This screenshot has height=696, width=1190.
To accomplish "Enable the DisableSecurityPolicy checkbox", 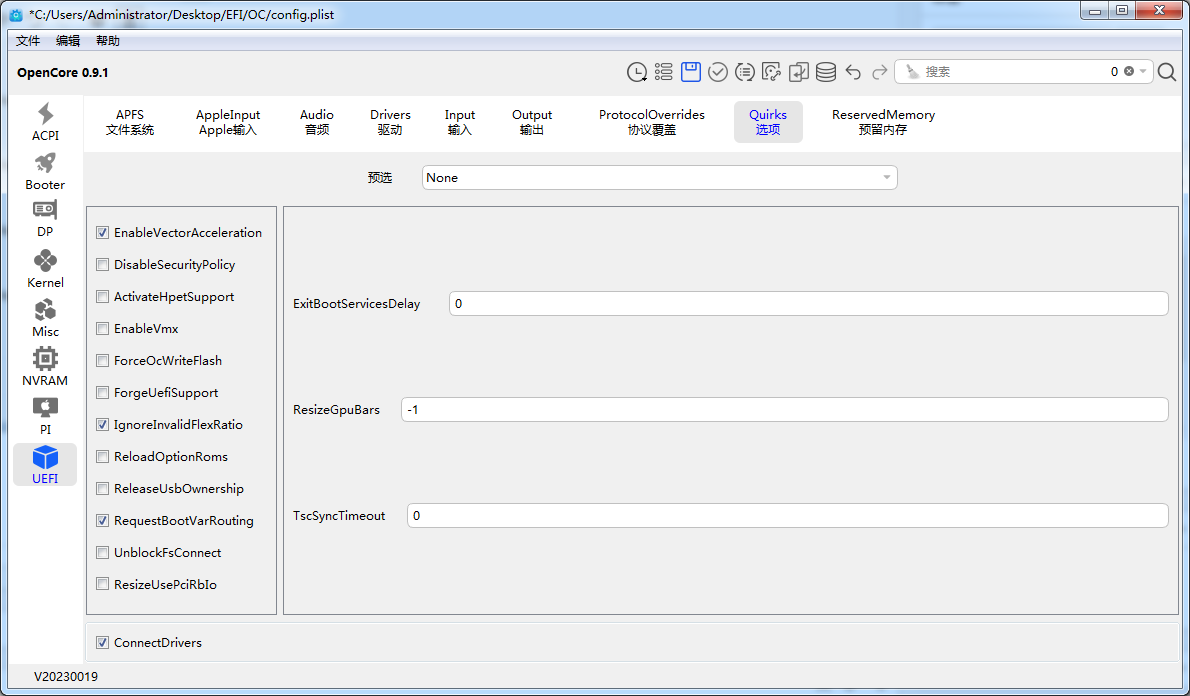I will coord(103,265).
